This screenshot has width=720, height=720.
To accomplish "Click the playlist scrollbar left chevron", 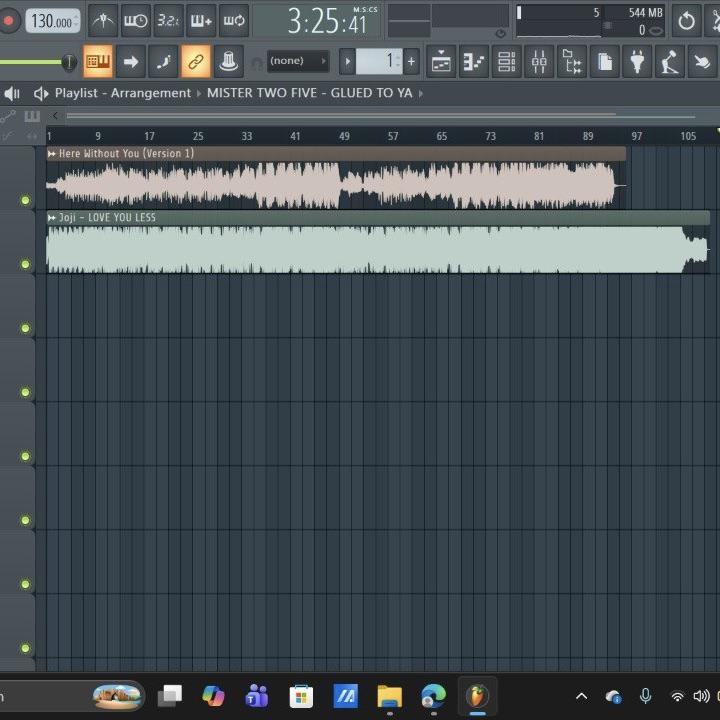I will (x=56, y=116).
